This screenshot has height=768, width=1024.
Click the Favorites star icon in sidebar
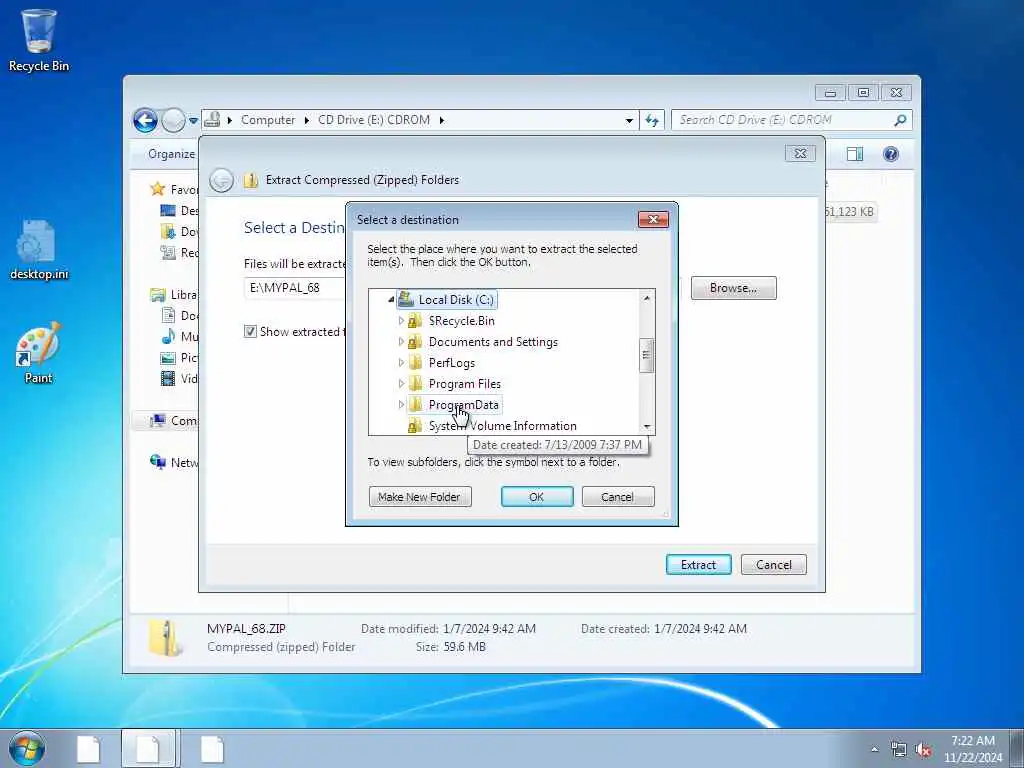(x=157, y=189)
